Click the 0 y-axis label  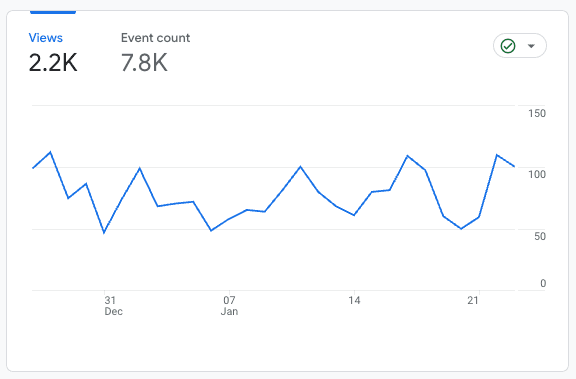pyautogui.click(x=543, y=283)
